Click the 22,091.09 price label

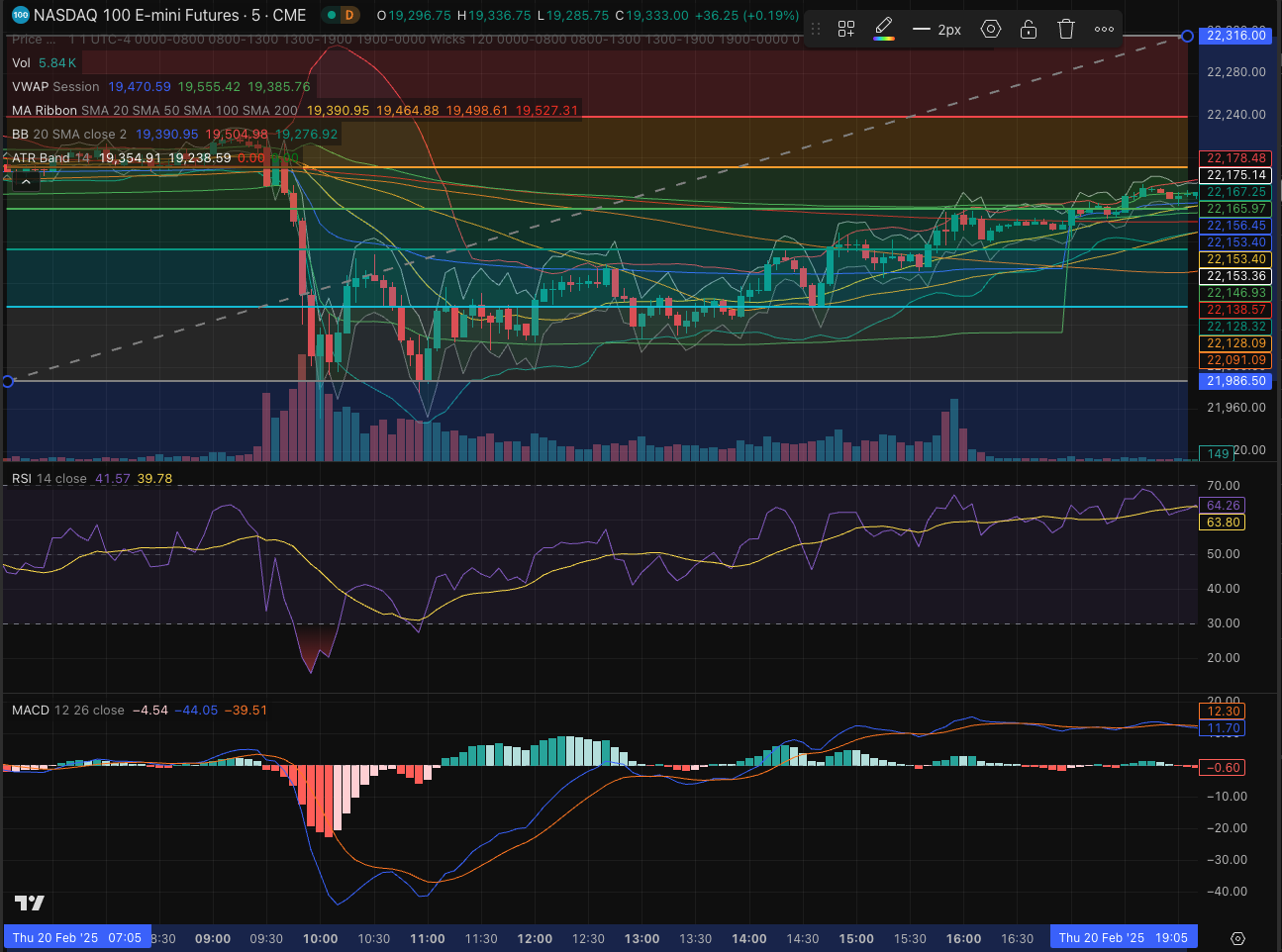click(x=1236, y=360)
